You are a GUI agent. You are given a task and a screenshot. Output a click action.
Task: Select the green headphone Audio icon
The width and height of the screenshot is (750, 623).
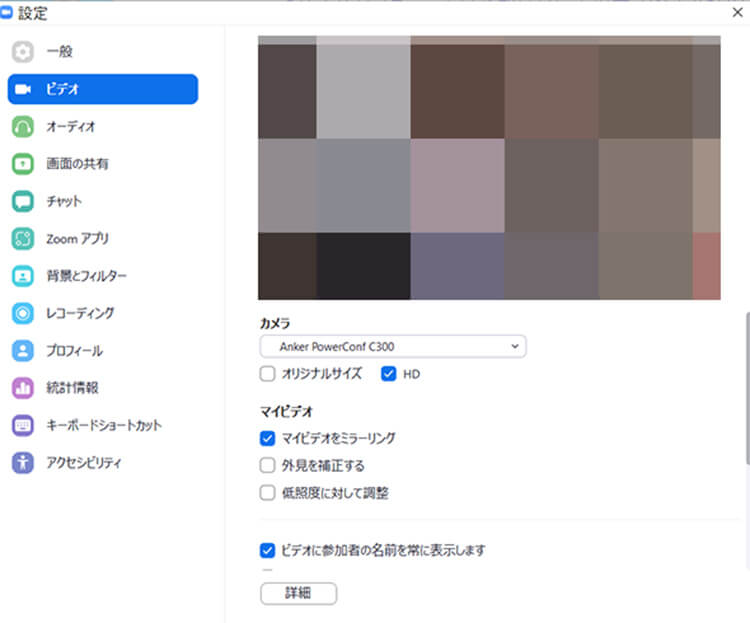coord(23,127)
